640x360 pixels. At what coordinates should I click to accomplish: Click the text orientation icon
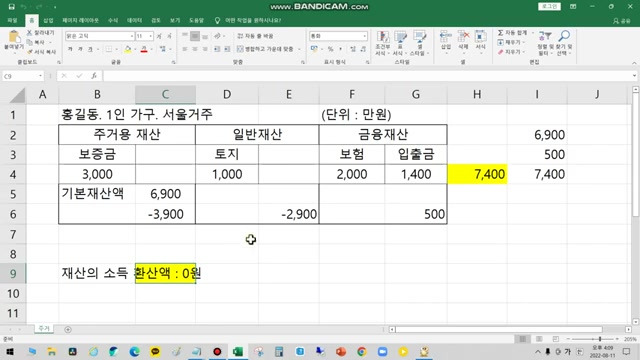pos(218,36)
